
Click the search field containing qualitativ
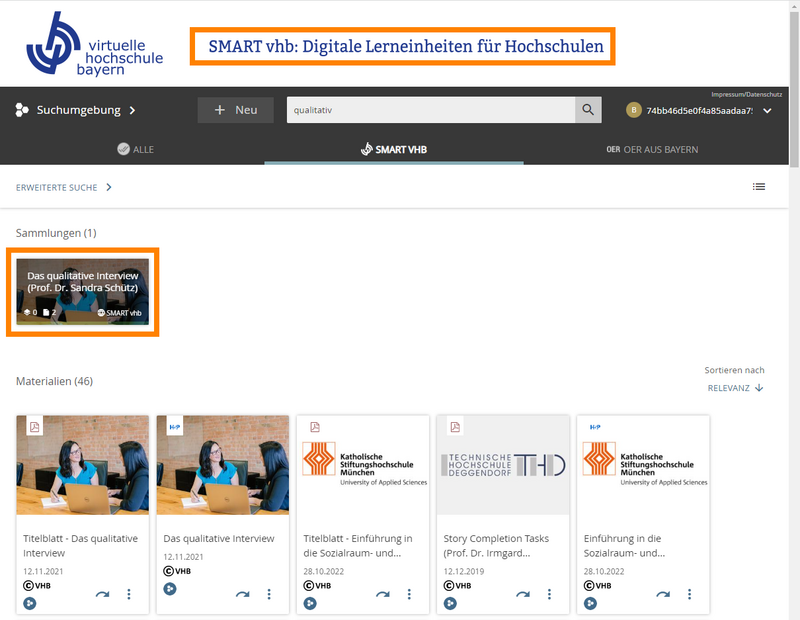tap(430, 110)
